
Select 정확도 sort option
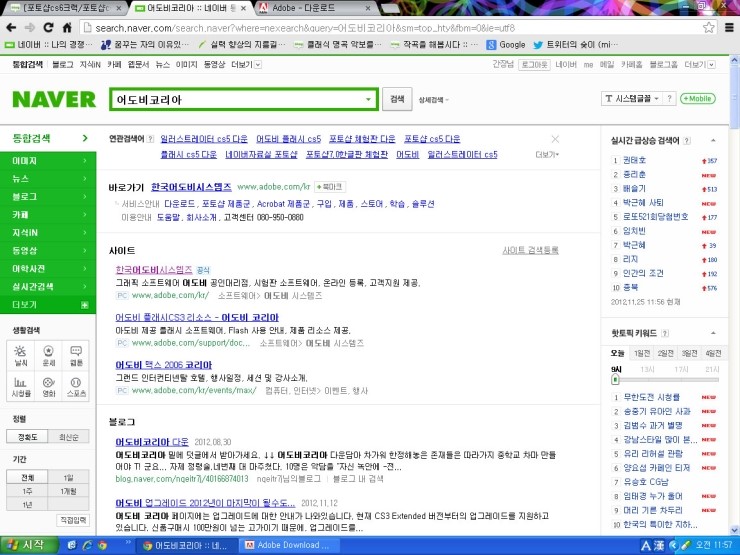[27, 437]
